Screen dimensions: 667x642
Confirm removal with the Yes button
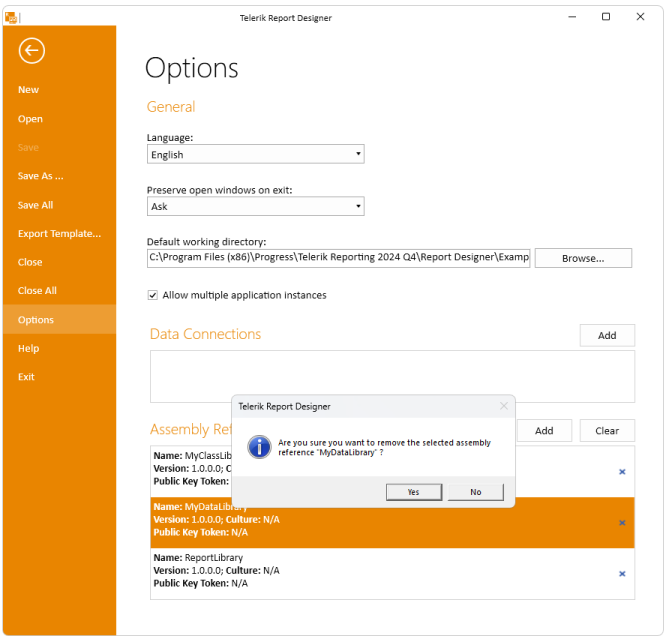(x=414, y=492)
